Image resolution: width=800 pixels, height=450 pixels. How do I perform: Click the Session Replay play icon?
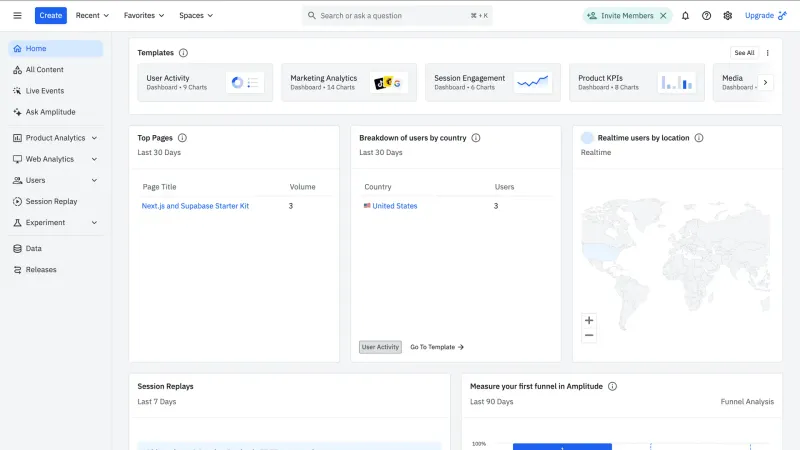[17, 202]
